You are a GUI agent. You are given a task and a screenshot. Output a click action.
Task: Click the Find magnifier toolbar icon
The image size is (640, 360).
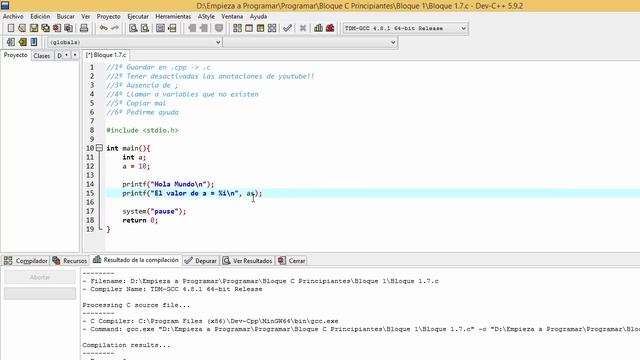(x=133, y=28)
